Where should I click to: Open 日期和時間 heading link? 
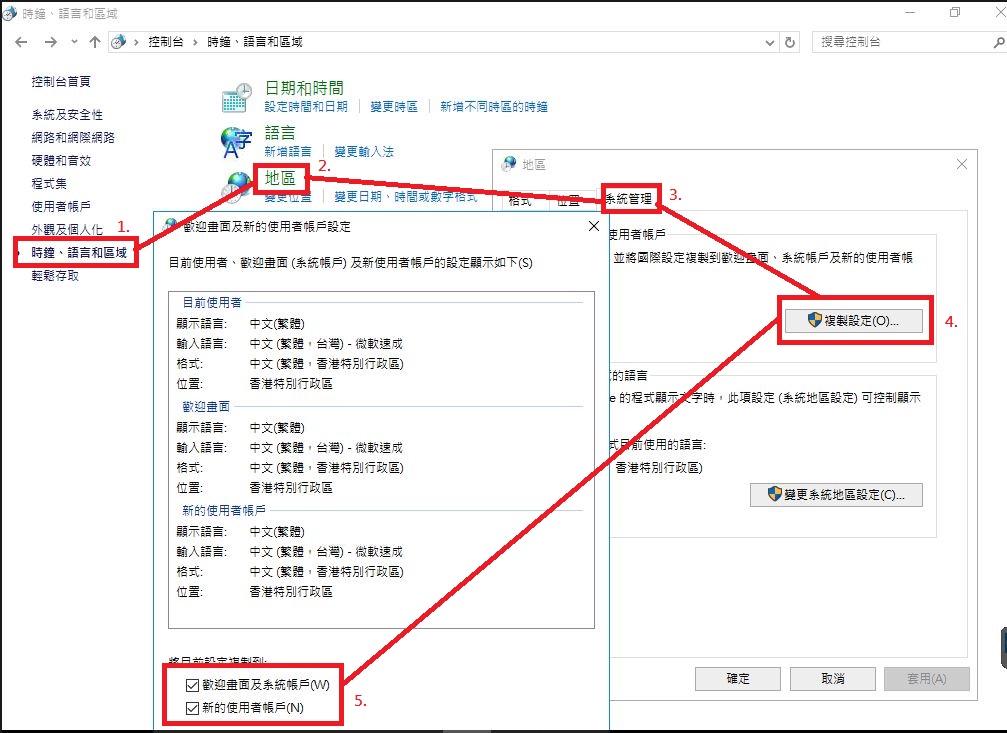point(304,88)
